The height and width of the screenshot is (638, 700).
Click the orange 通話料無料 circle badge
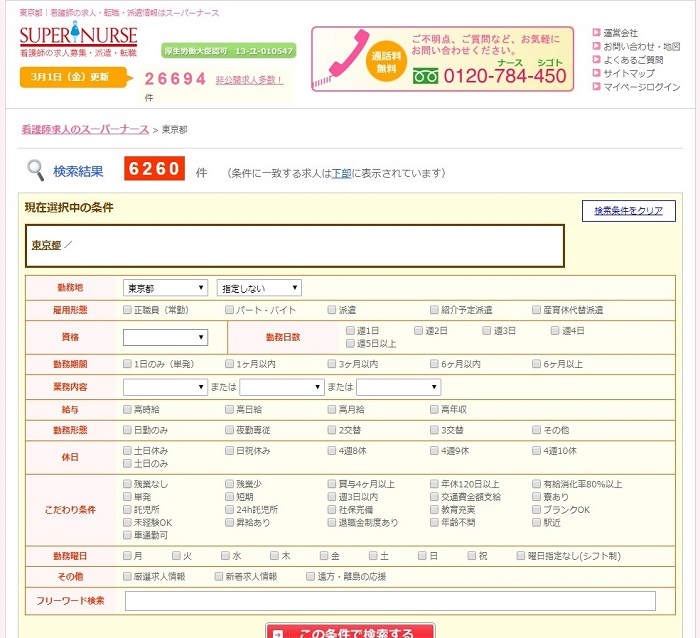click(386, 56)
